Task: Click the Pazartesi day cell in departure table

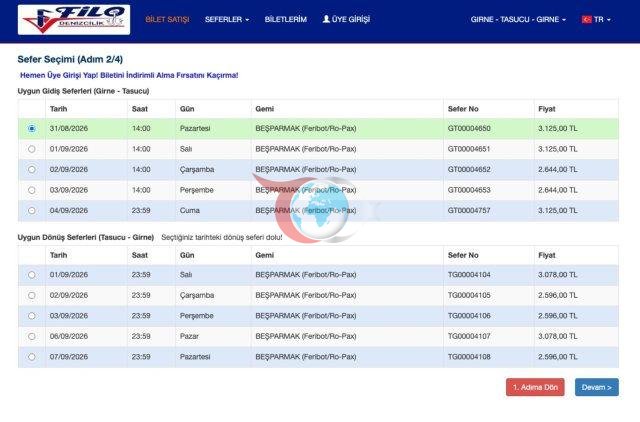Action: (195, 129)
